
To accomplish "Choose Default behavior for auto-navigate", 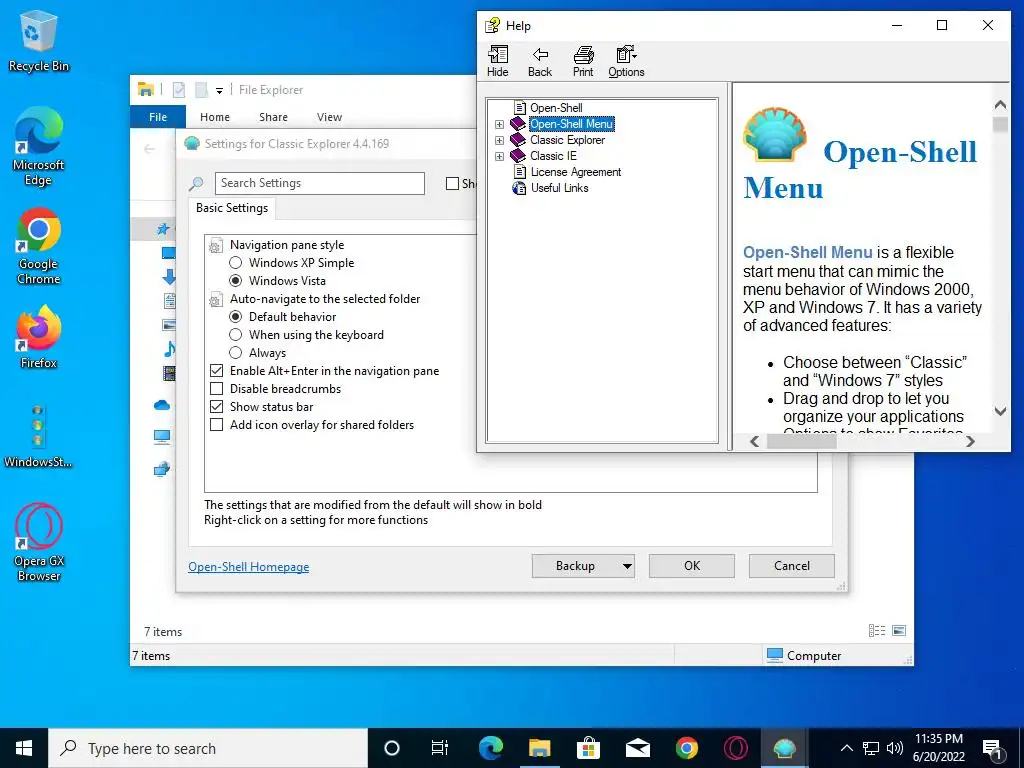I will click(236, 317).
